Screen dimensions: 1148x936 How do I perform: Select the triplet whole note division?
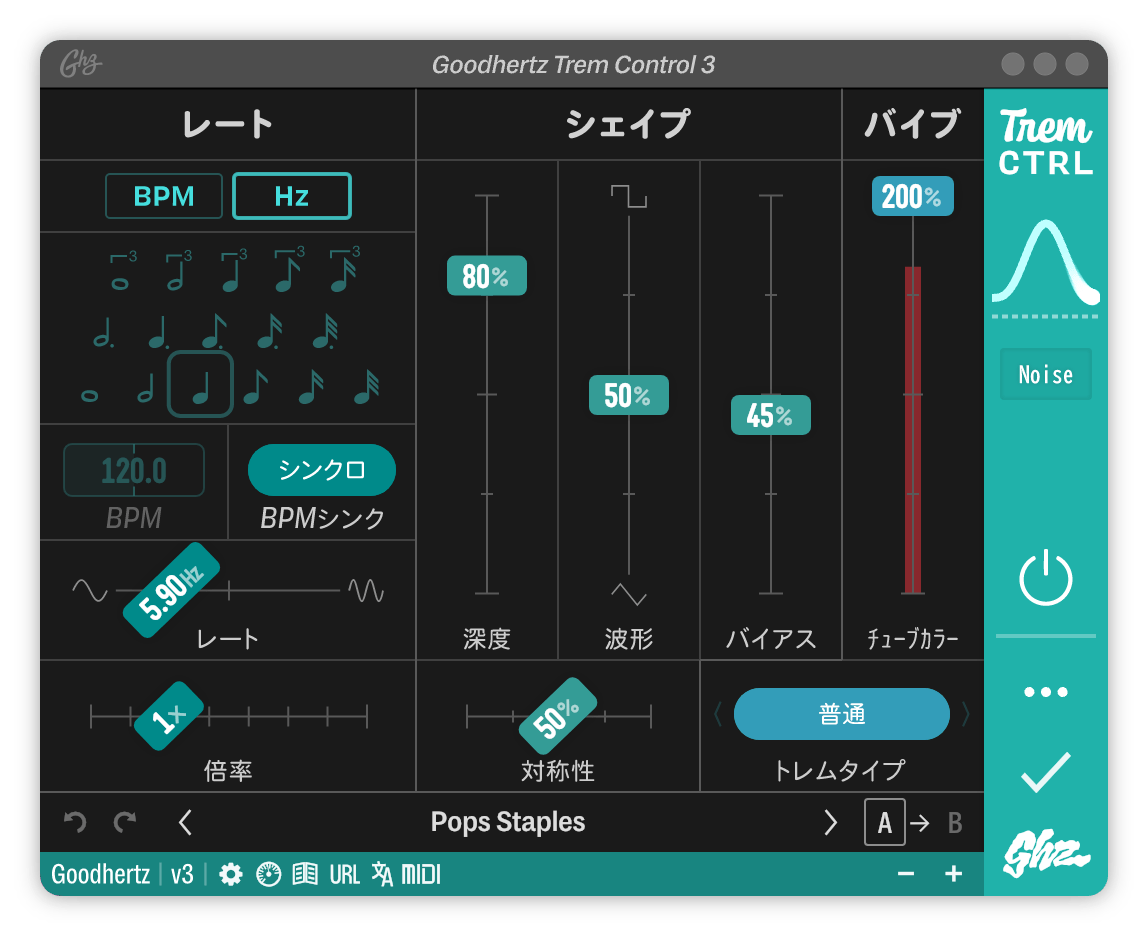point(122,272)
